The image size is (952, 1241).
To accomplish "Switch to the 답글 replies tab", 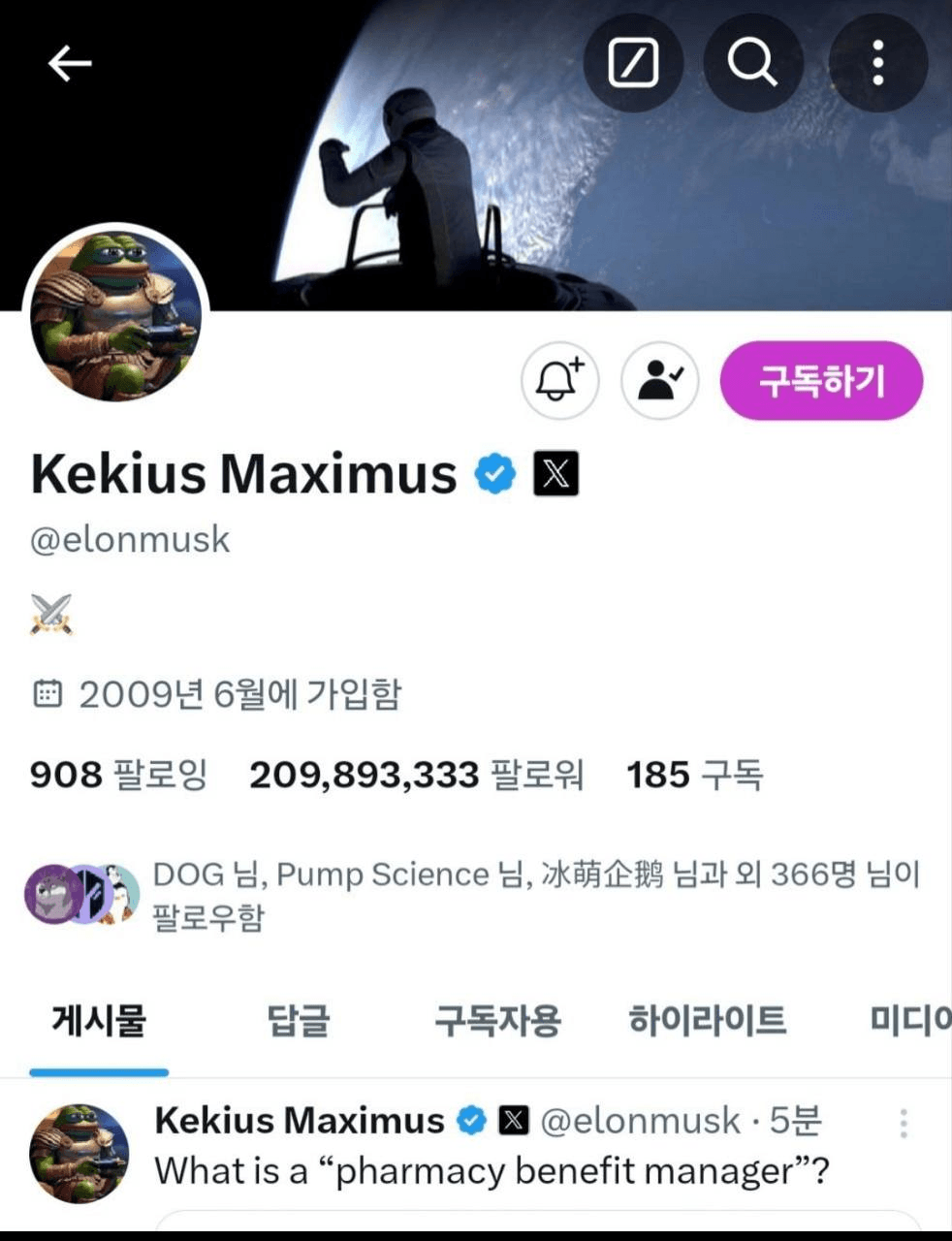I will point(299,1020).
